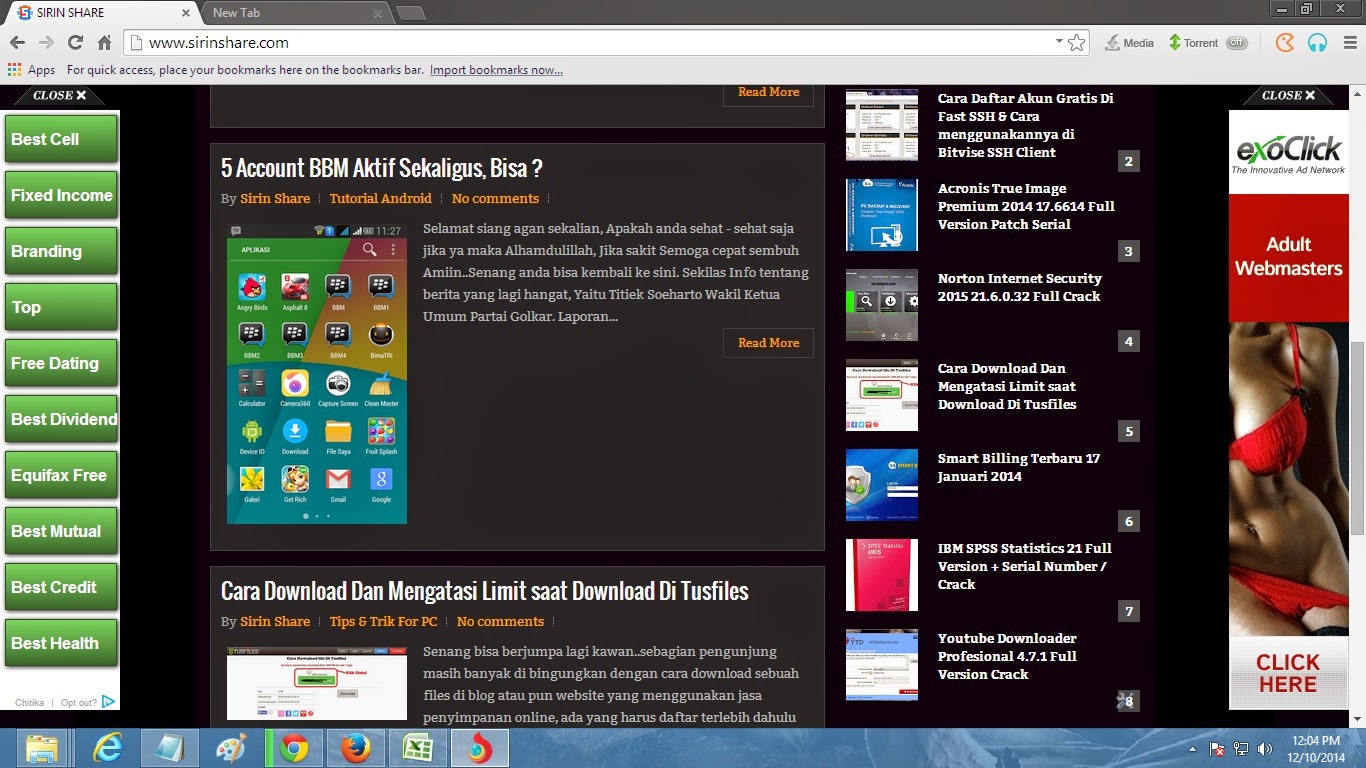The height and width of the screenshot is (768, 1366).
Task: Switch to the New Tab tab
Action: pyautogui.click(x=290, y=13)
